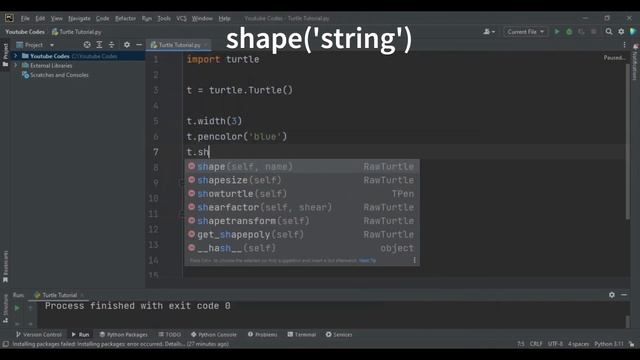The width and height of the screenshot is (640, 360).
Task: Hide the Project panel with minus icon
Action: point(139,44)
